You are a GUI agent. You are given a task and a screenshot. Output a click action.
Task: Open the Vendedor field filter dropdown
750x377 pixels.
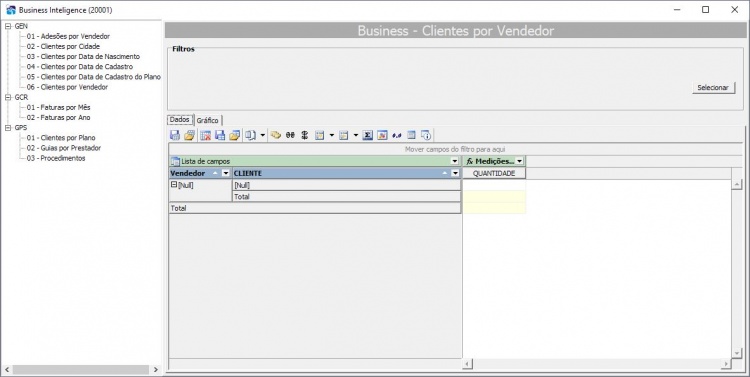[226, 173]
